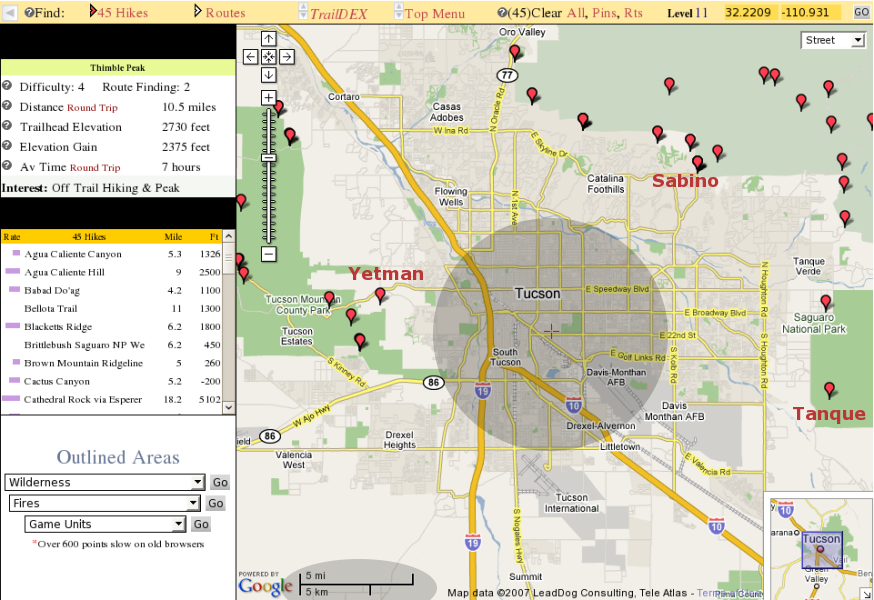Open the Av Time help icon

click(7, 166)
